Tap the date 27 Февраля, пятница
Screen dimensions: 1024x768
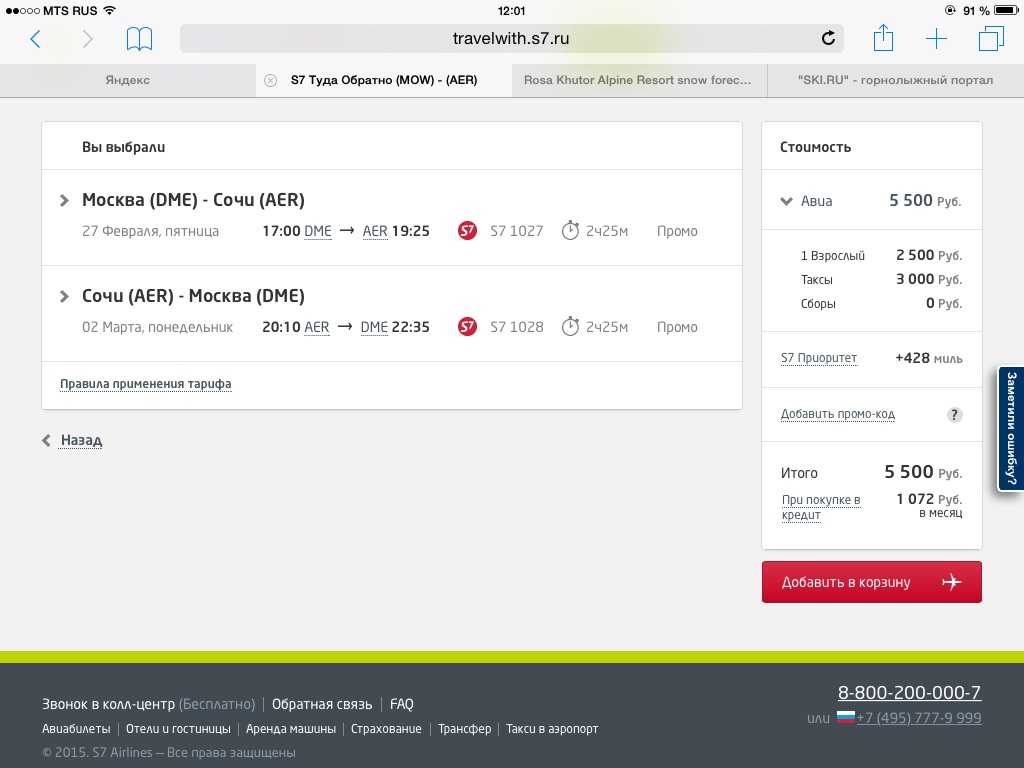pos(150,231)
